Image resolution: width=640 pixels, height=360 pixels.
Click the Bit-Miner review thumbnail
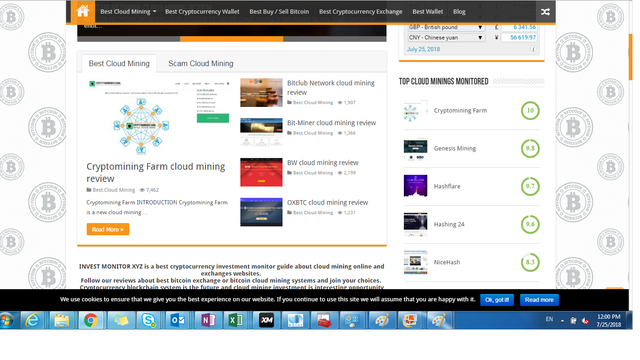click(x=261, y=132)
